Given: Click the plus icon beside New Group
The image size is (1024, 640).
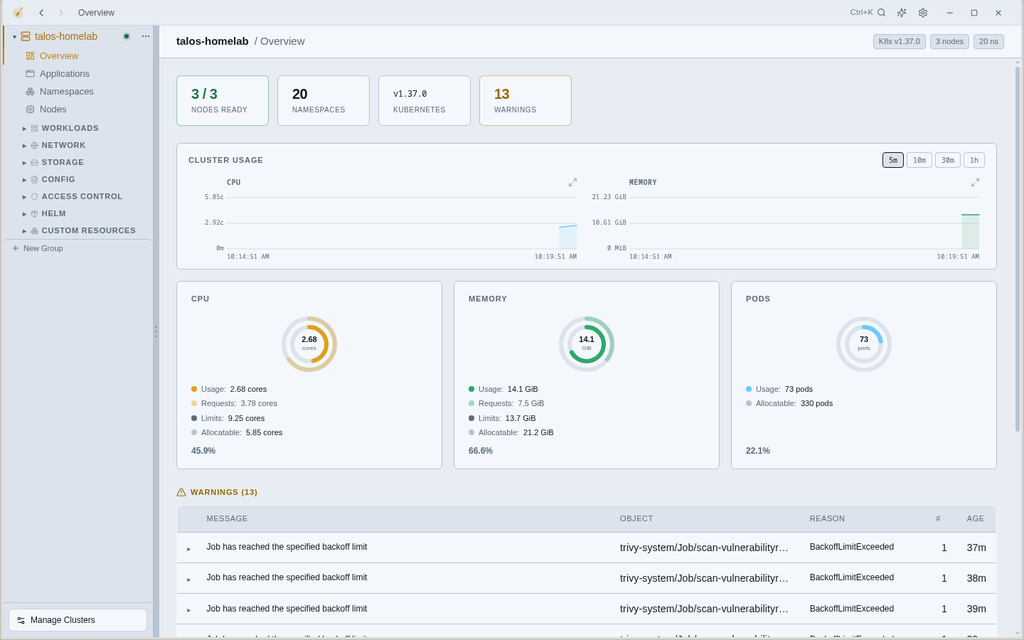Looking at the screenshot, I should [16, 248].
